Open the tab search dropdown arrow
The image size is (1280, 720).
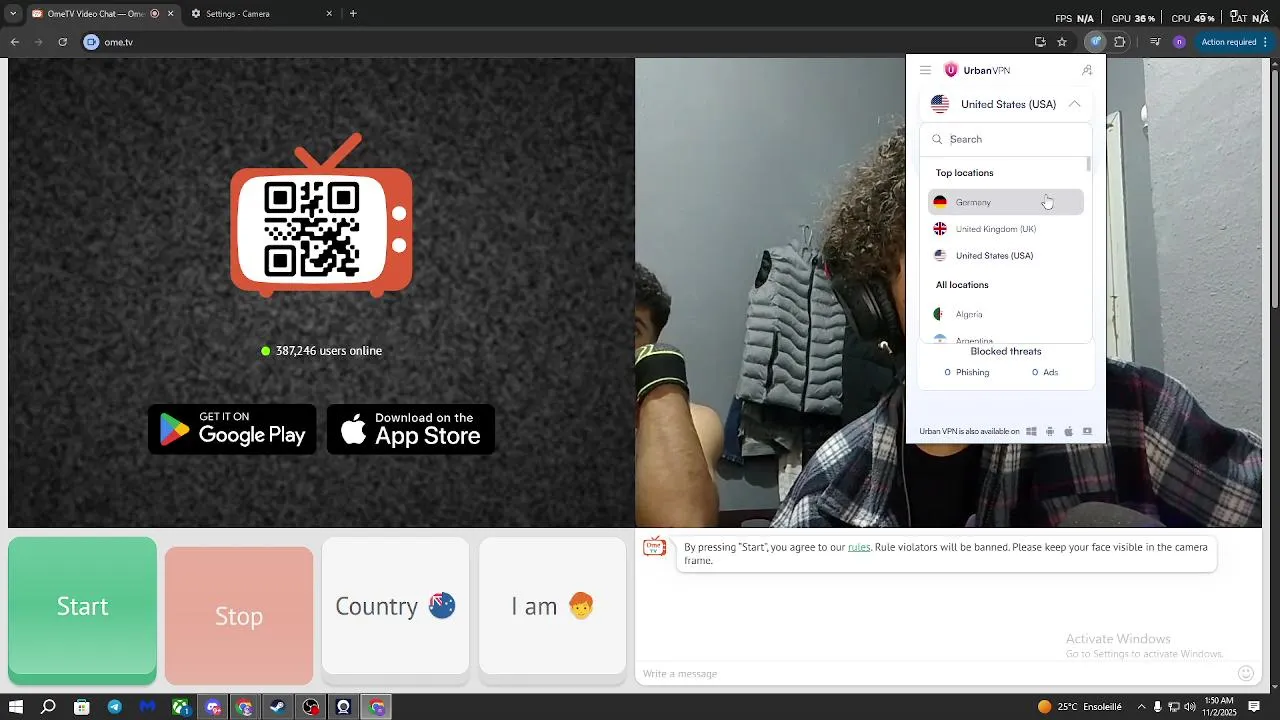click(x=12, y=14)
